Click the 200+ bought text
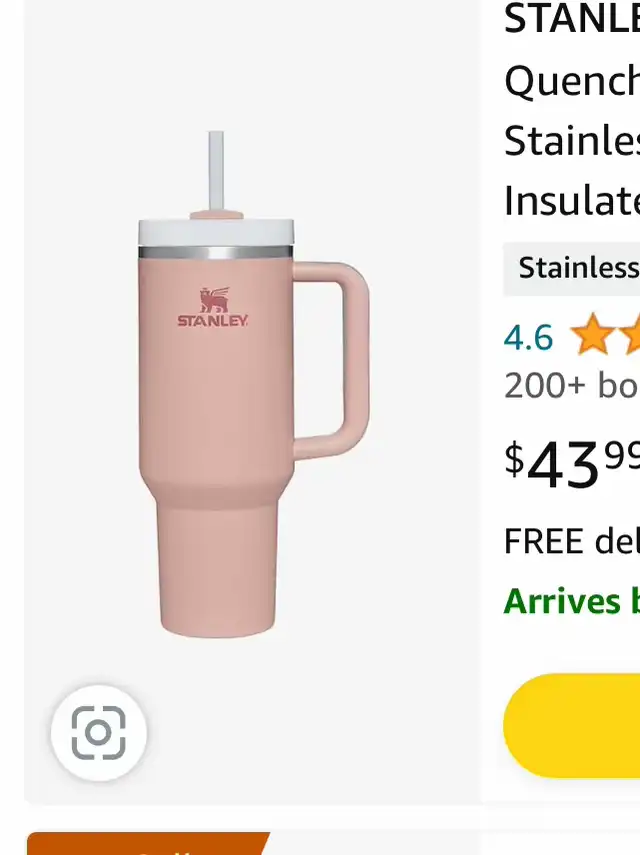Screen dimensions: 640x855 point(572,385)
